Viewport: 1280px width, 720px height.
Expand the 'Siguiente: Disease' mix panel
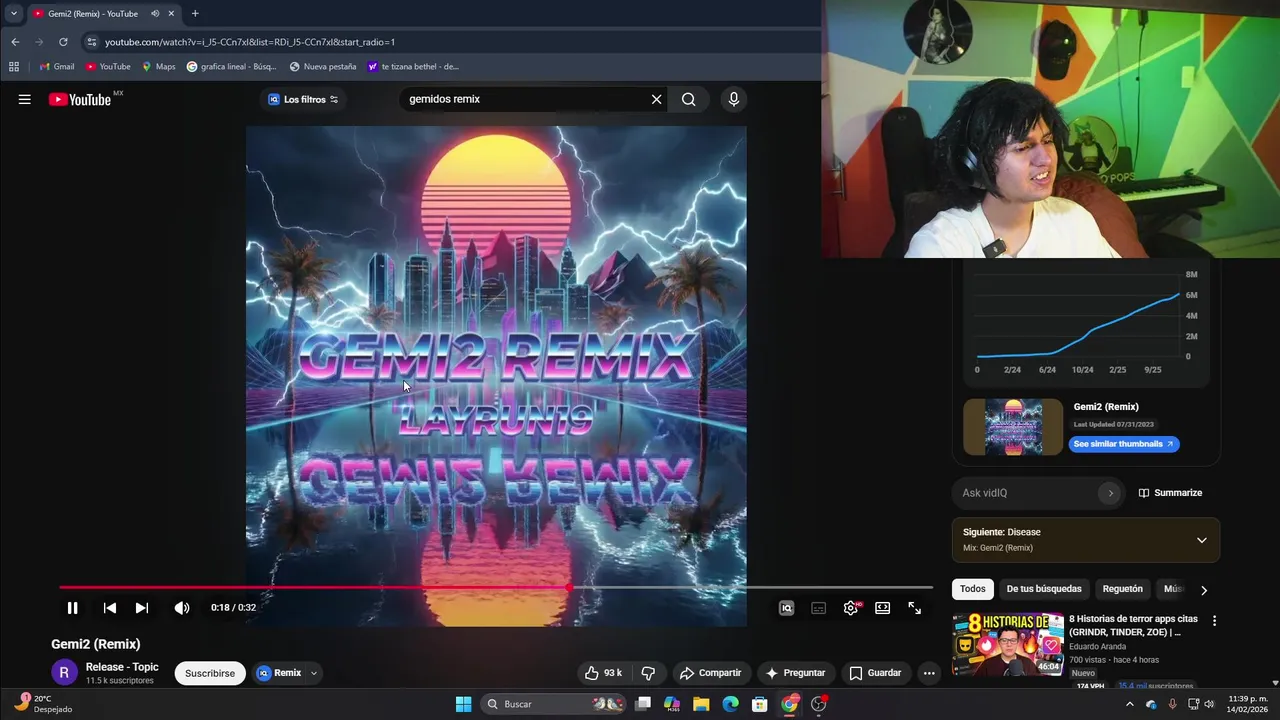click(1202, 540)
